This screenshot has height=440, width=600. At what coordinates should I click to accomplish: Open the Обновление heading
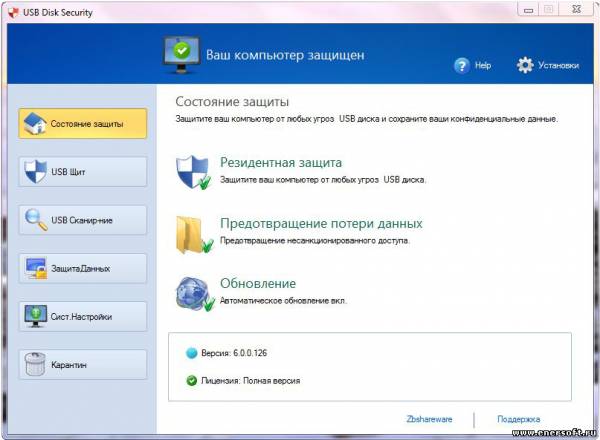[x=258, y=284]
